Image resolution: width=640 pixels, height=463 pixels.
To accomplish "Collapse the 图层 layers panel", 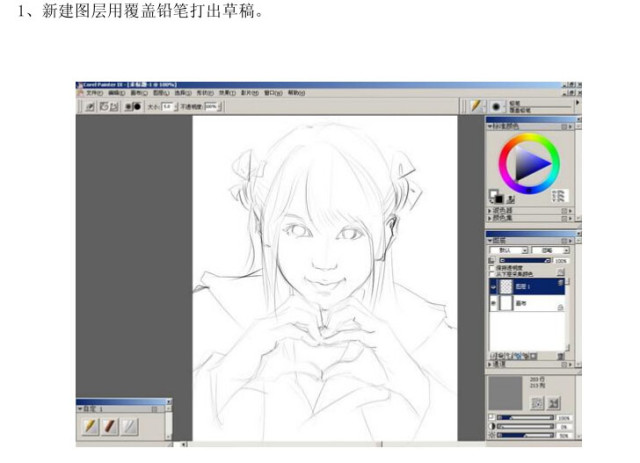I will pyautogui.click(x=490, y=241).
